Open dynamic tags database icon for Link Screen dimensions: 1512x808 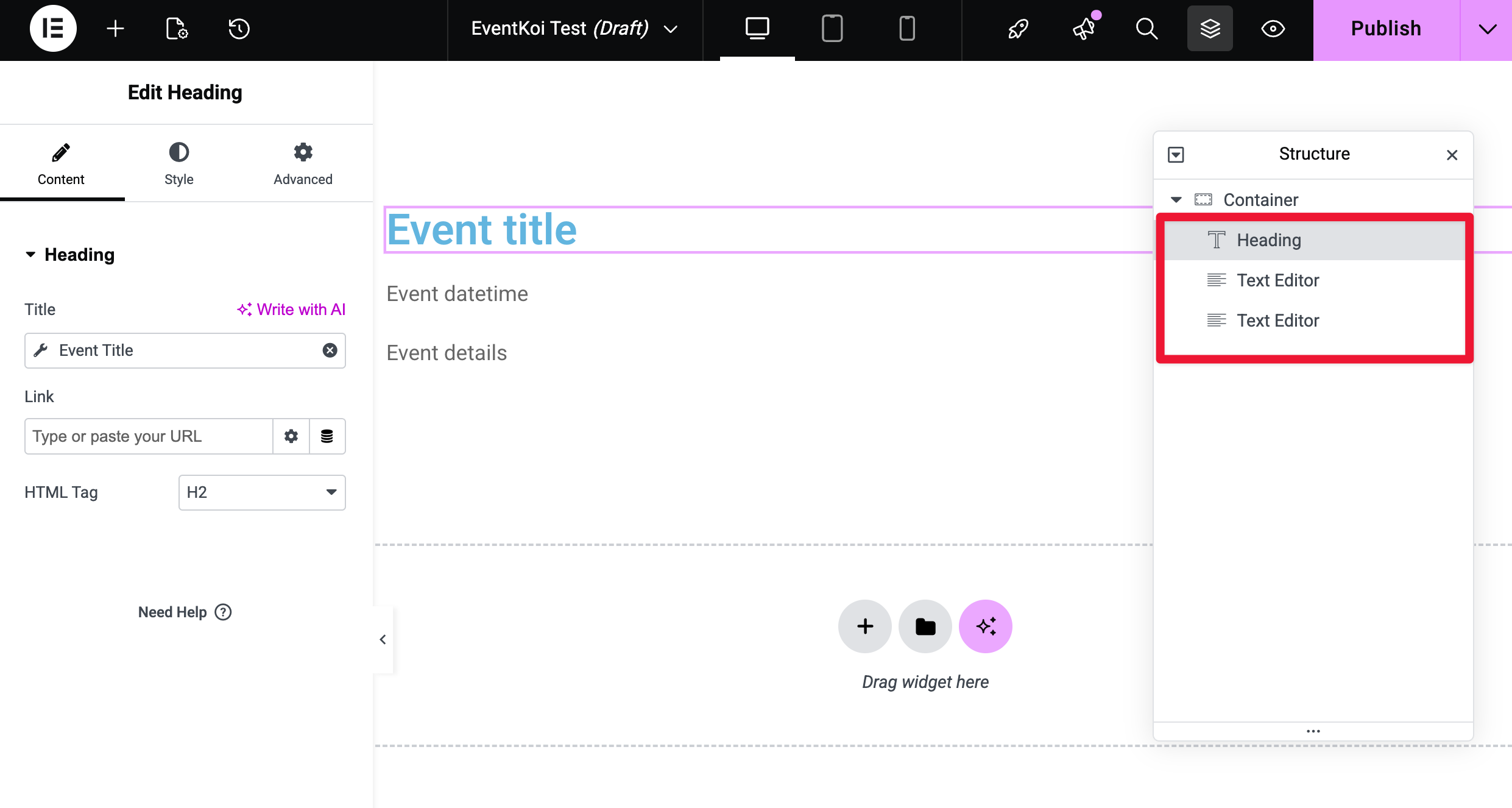[x=327, y=436]
